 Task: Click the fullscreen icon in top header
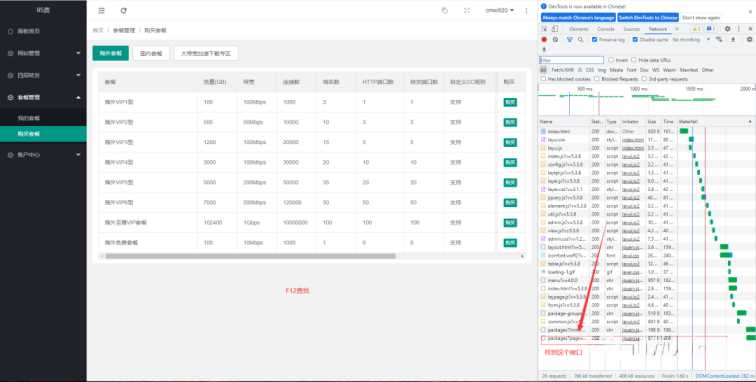click(467, 11)
